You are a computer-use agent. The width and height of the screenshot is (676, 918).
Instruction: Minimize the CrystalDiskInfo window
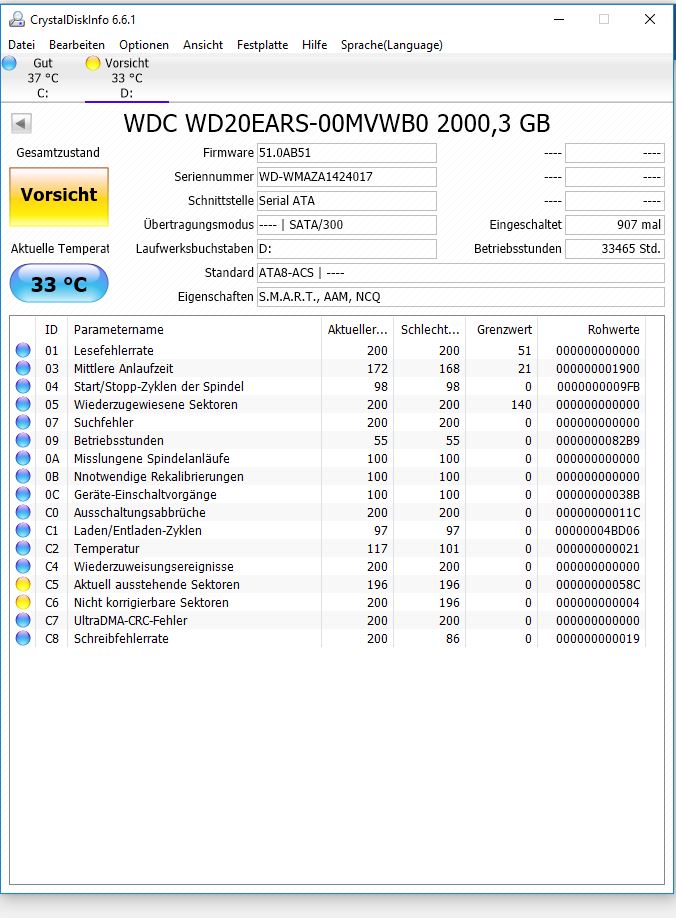pos(559,19)
